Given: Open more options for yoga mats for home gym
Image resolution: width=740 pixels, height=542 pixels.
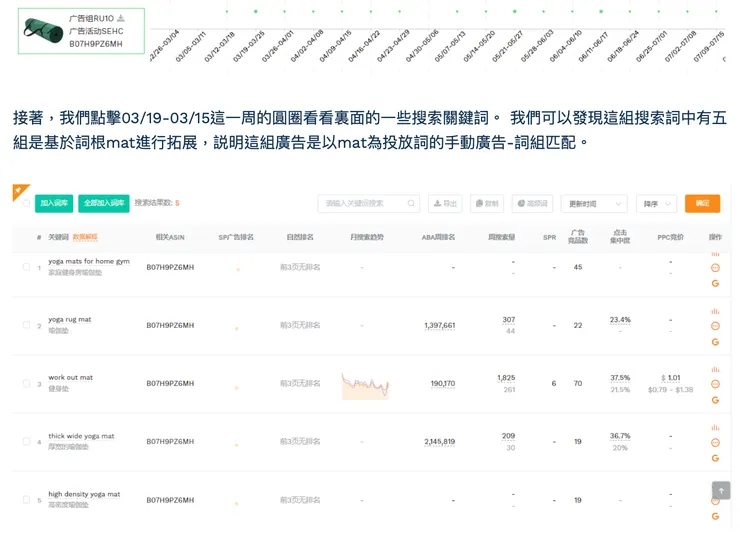Looking at the screenshot, I should click(x=715, y=268).
